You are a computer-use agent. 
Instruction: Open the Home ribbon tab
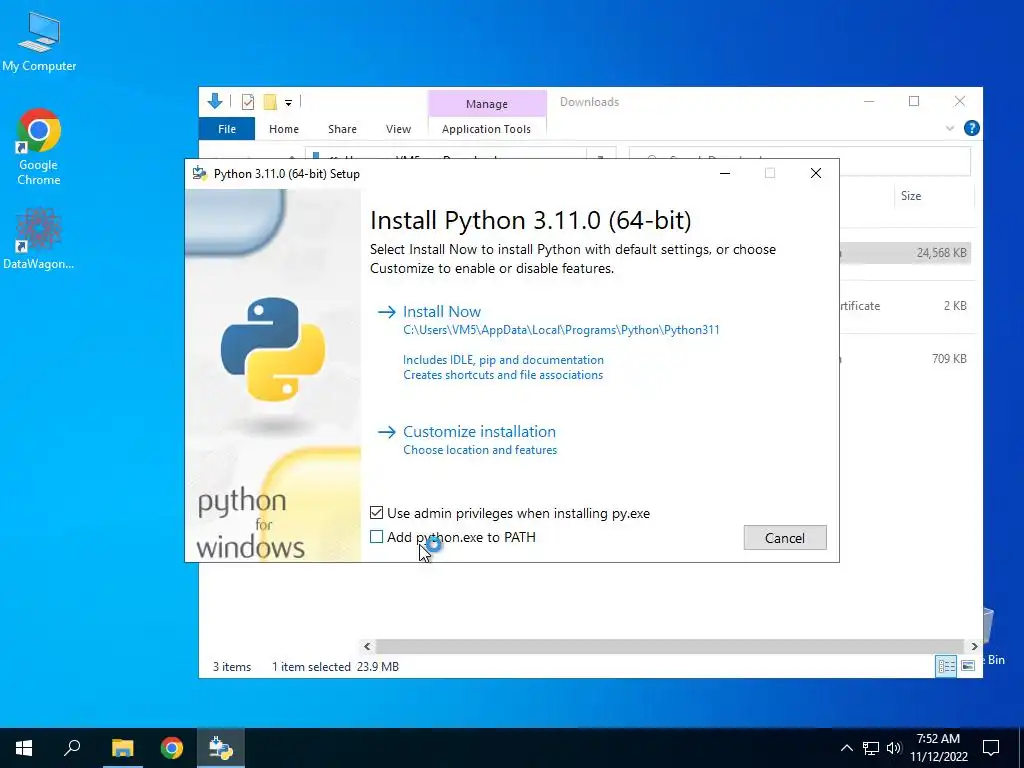[x=283, y=129]
